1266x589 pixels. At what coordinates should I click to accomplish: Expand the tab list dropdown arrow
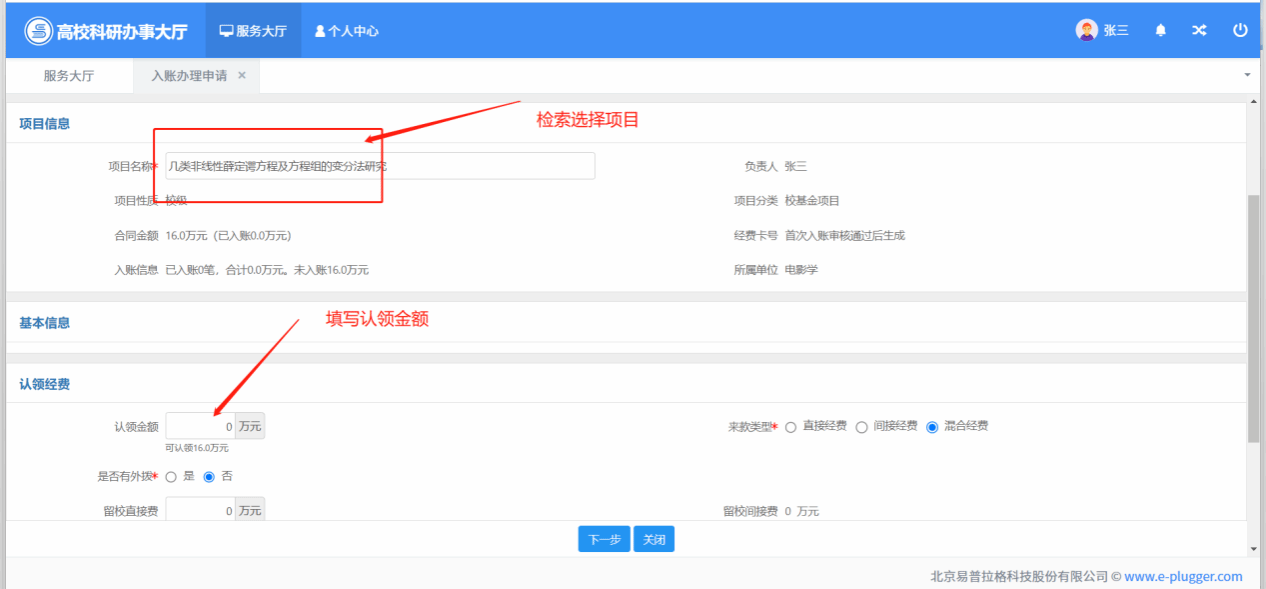pyautogui.click(x=1247, y=75)
